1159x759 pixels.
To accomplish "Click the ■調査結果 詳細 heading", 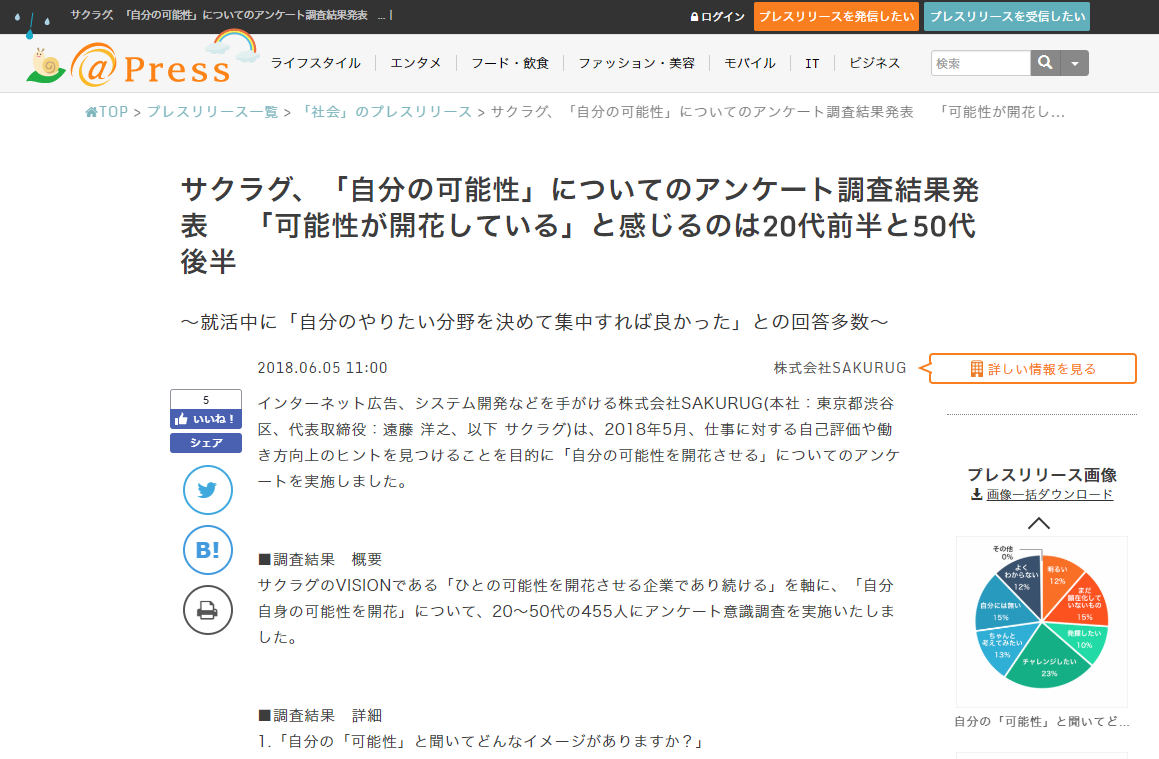I will tap(320, 715).
